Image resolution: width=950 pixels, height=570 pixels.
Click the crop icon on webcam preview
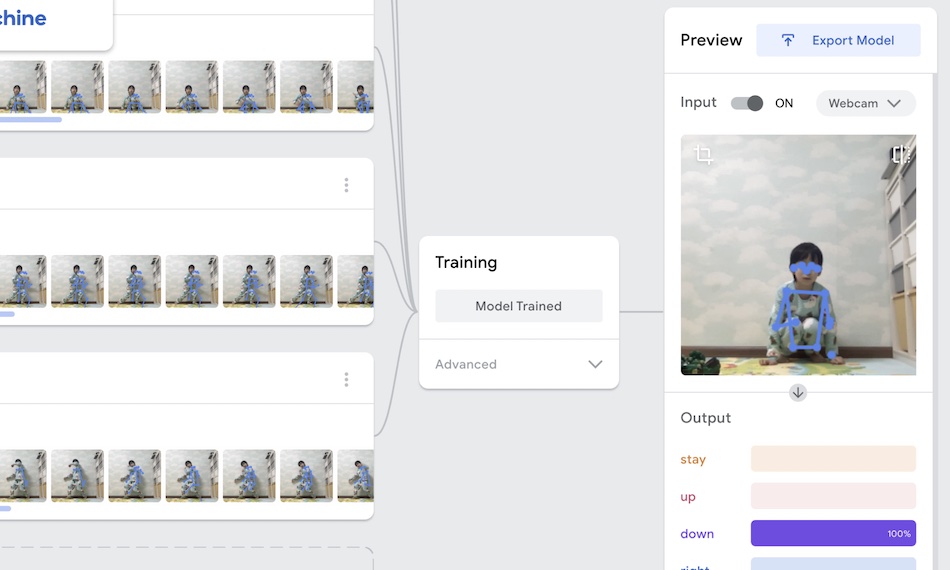(x=703, y=154)
